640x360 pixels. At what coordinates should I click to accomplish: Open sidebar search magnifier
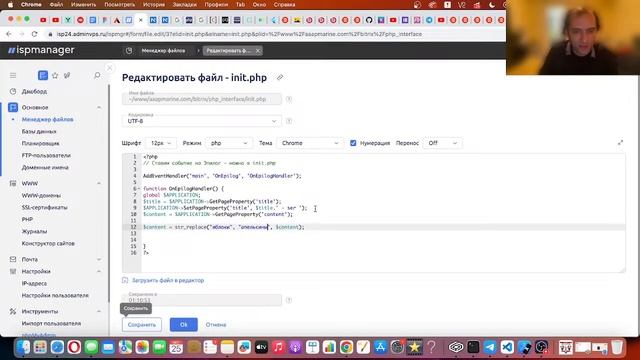[97, 76]
